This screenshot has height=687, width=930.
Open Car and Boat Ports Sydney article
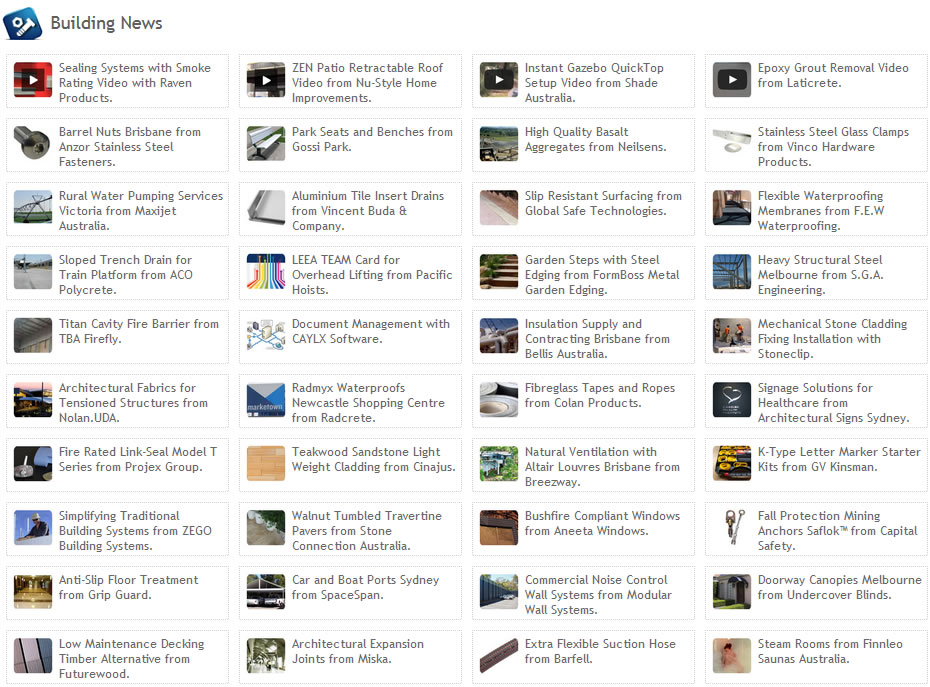tap(365, 588)
